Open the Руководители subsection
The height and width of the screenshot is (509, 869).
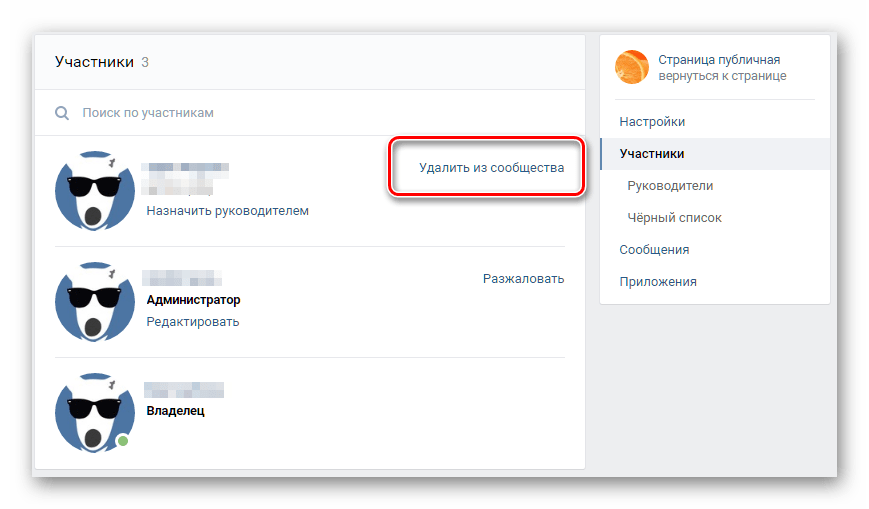tap(670, 186)
